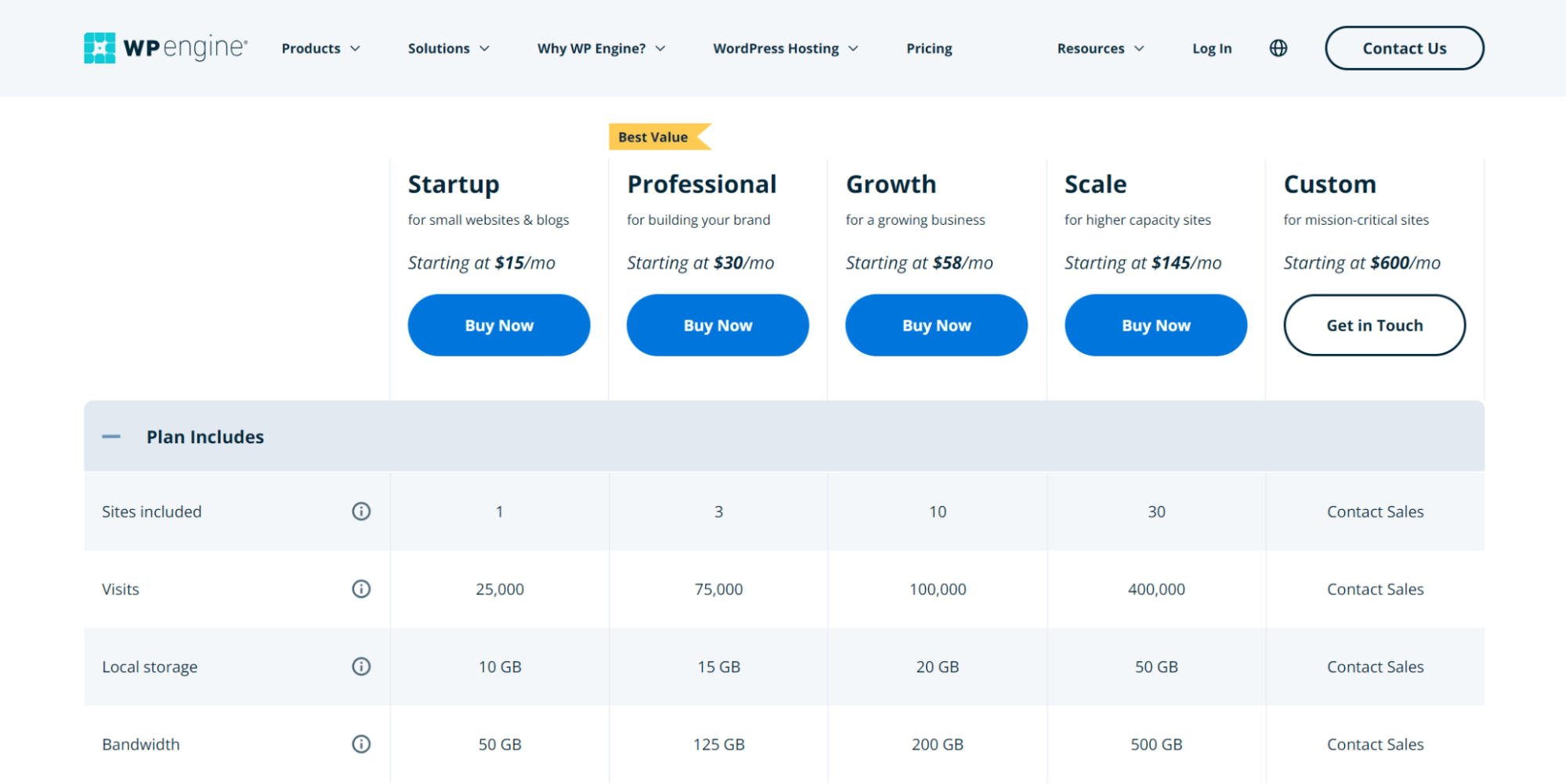Purchase the Growth plan
Screen dimensions: 1566x784
[x=936, y=325]
